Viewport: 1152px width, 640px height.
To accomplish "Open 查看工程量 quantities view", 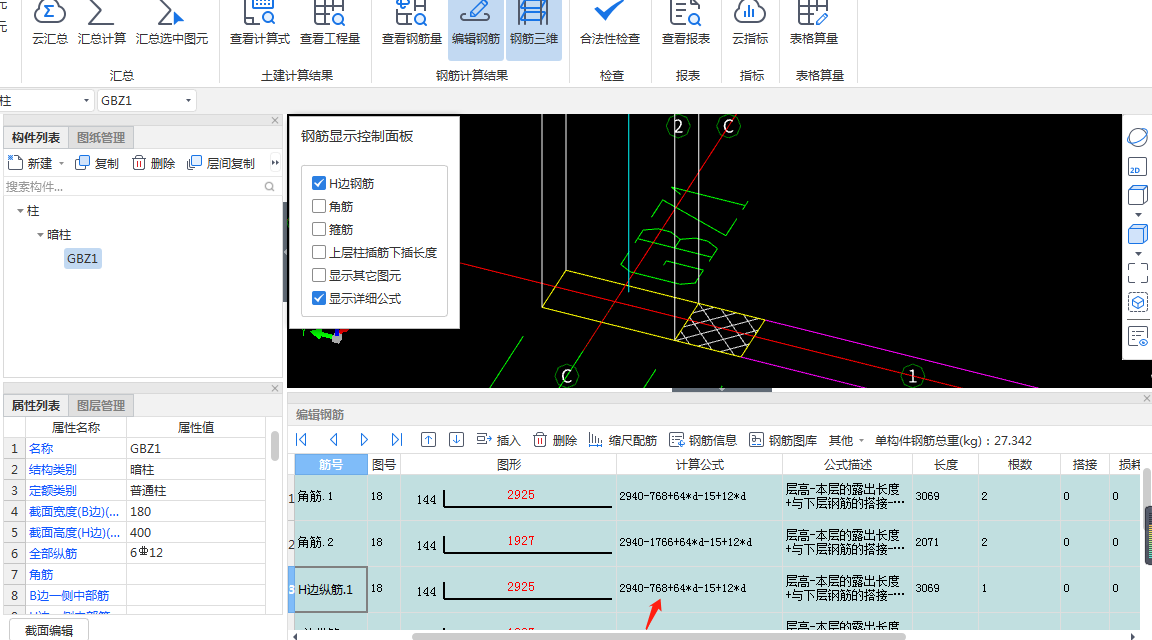I will 330,24.
